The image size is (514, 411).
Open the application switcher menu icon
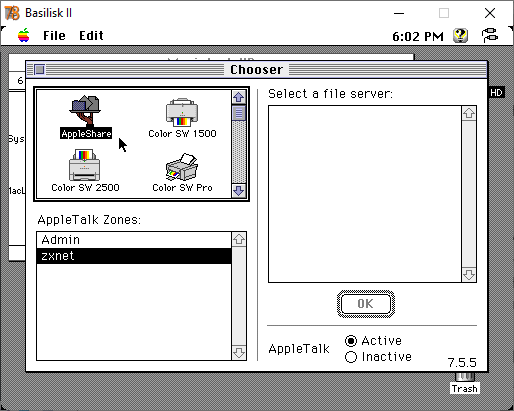490,35
